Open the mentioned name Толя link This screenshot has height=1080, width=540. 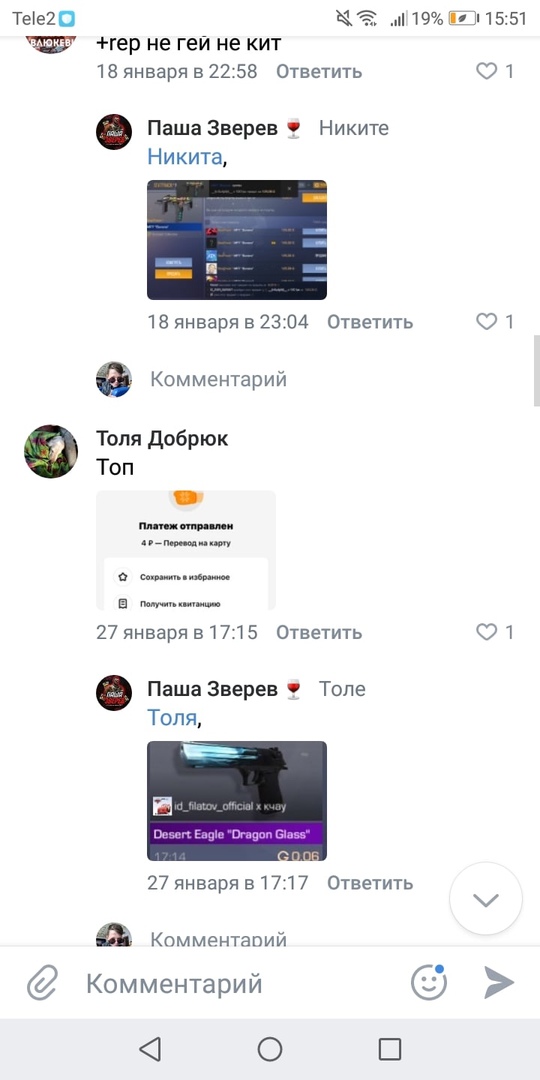click(172, 718)
